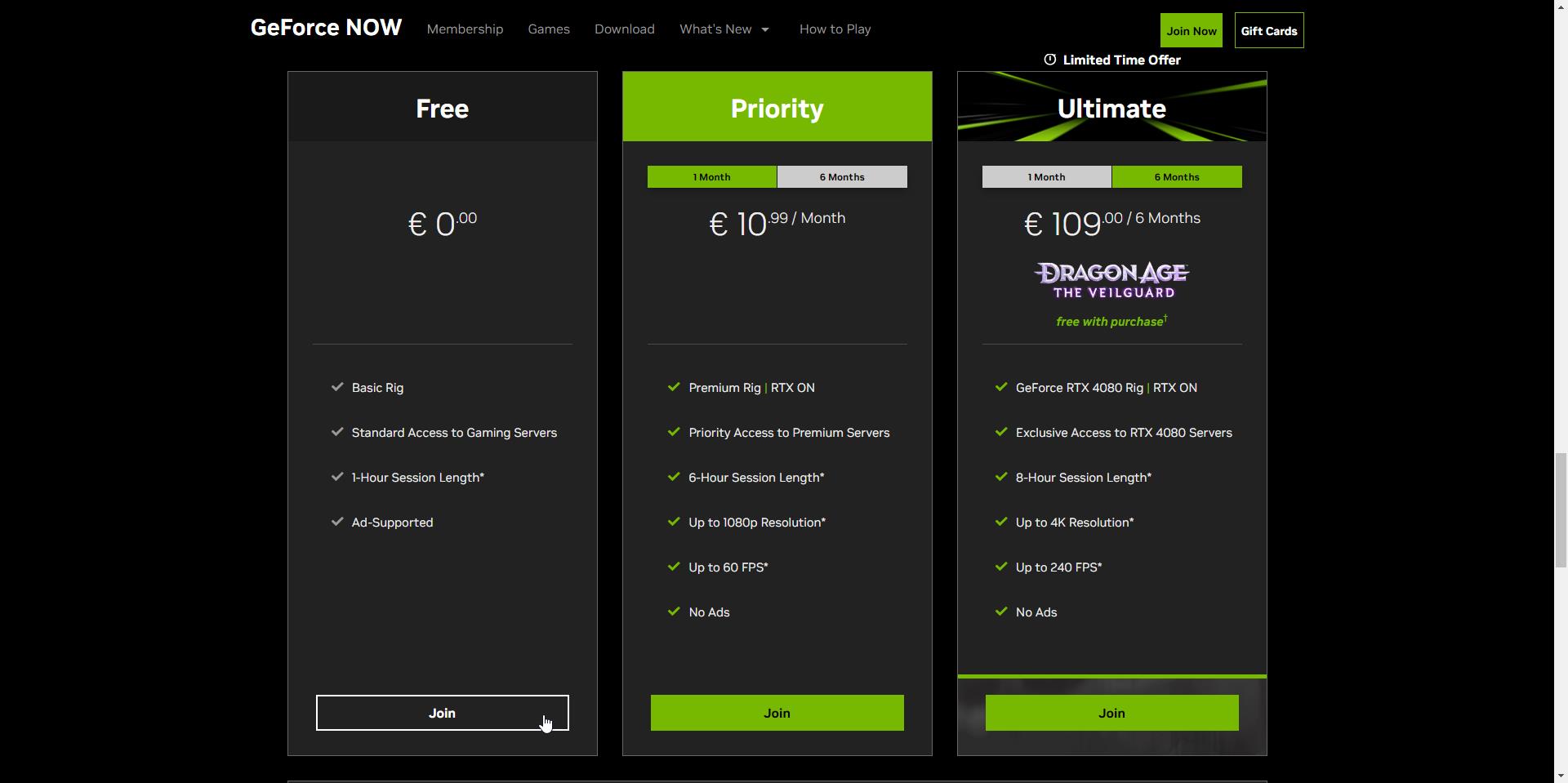The width and height of the screenshot is (1568, 783).
Task: Click the checkmark next to Ad-Supported
Action: (x=336, y=522)
